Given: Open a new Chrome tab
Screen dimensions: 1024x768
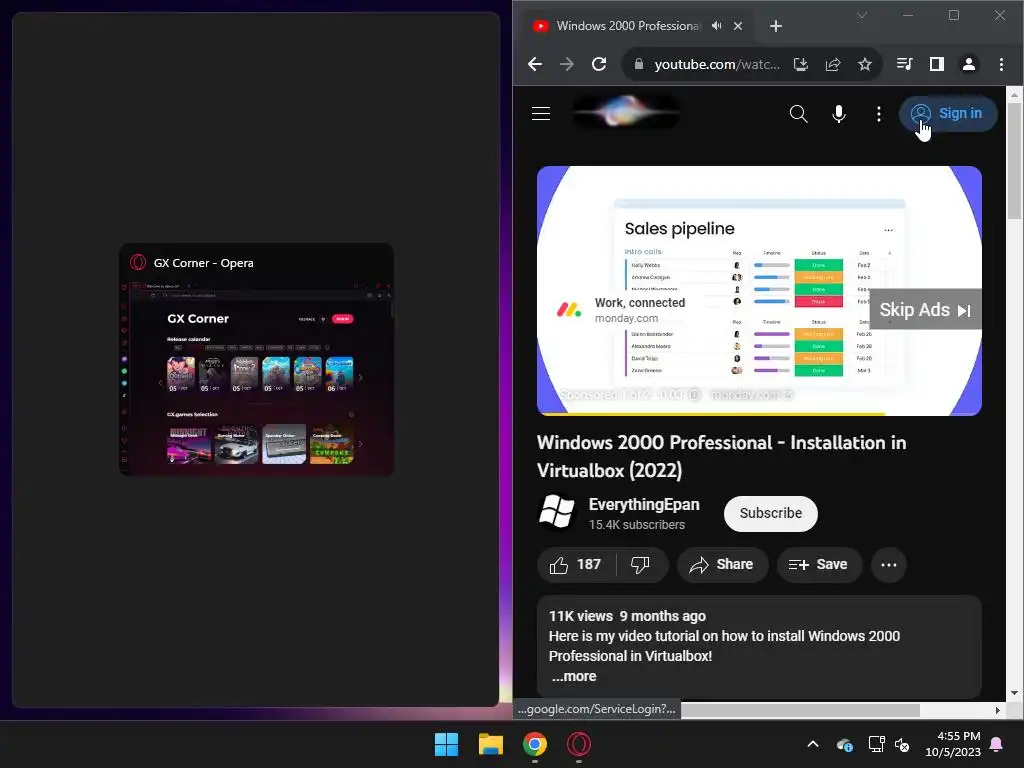Looking at the screenshot, I should pyautogui.click(x=776, y=25).
